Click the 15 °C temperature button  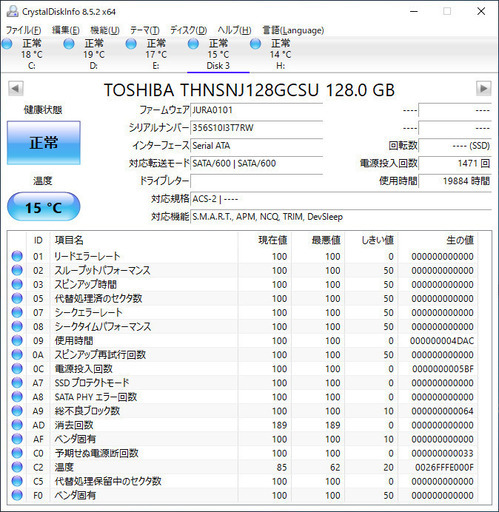coord(44,207)
